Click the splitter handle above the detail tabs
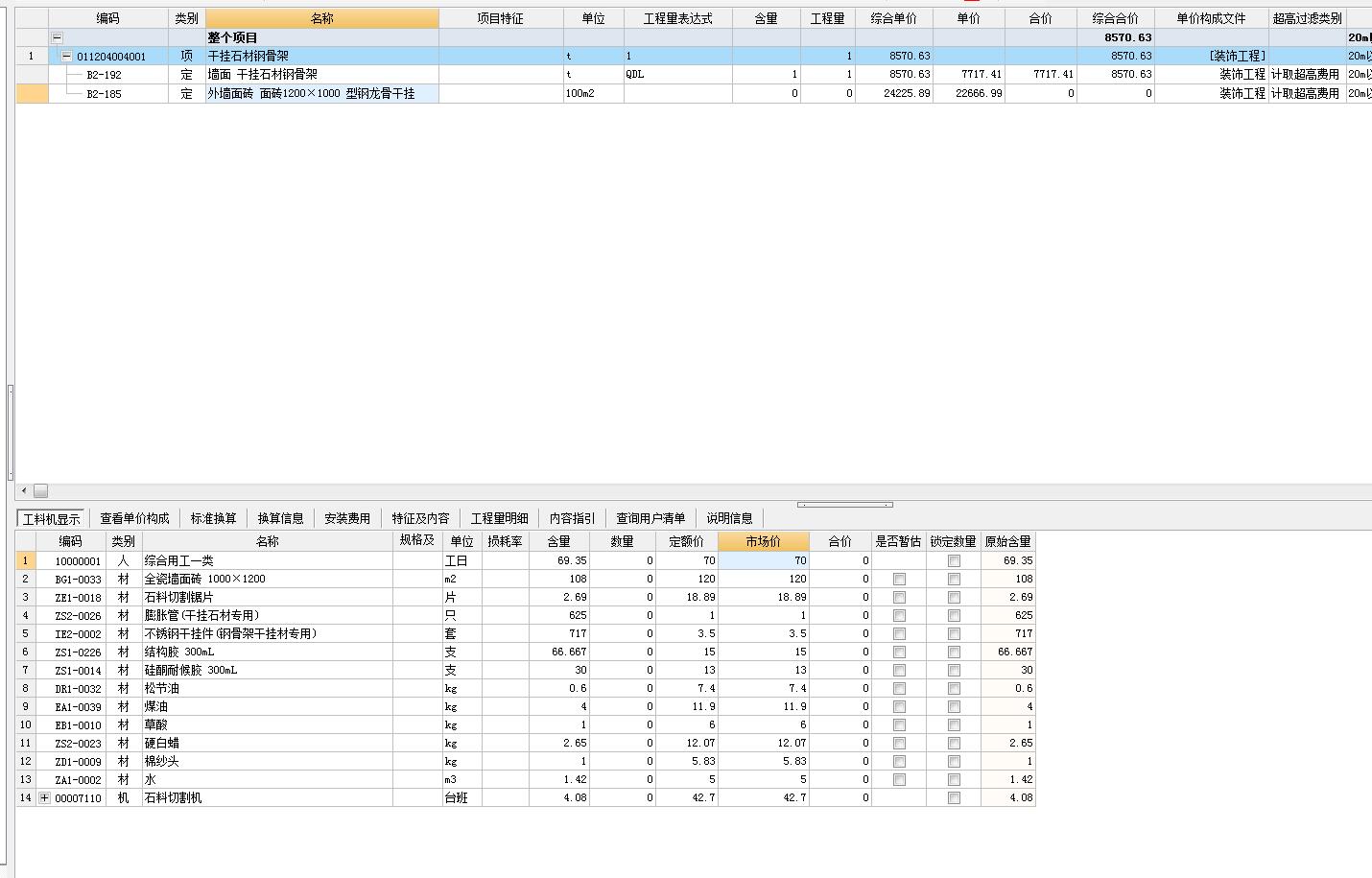The height and width of the screenshot is (878, 1372). 844,505
